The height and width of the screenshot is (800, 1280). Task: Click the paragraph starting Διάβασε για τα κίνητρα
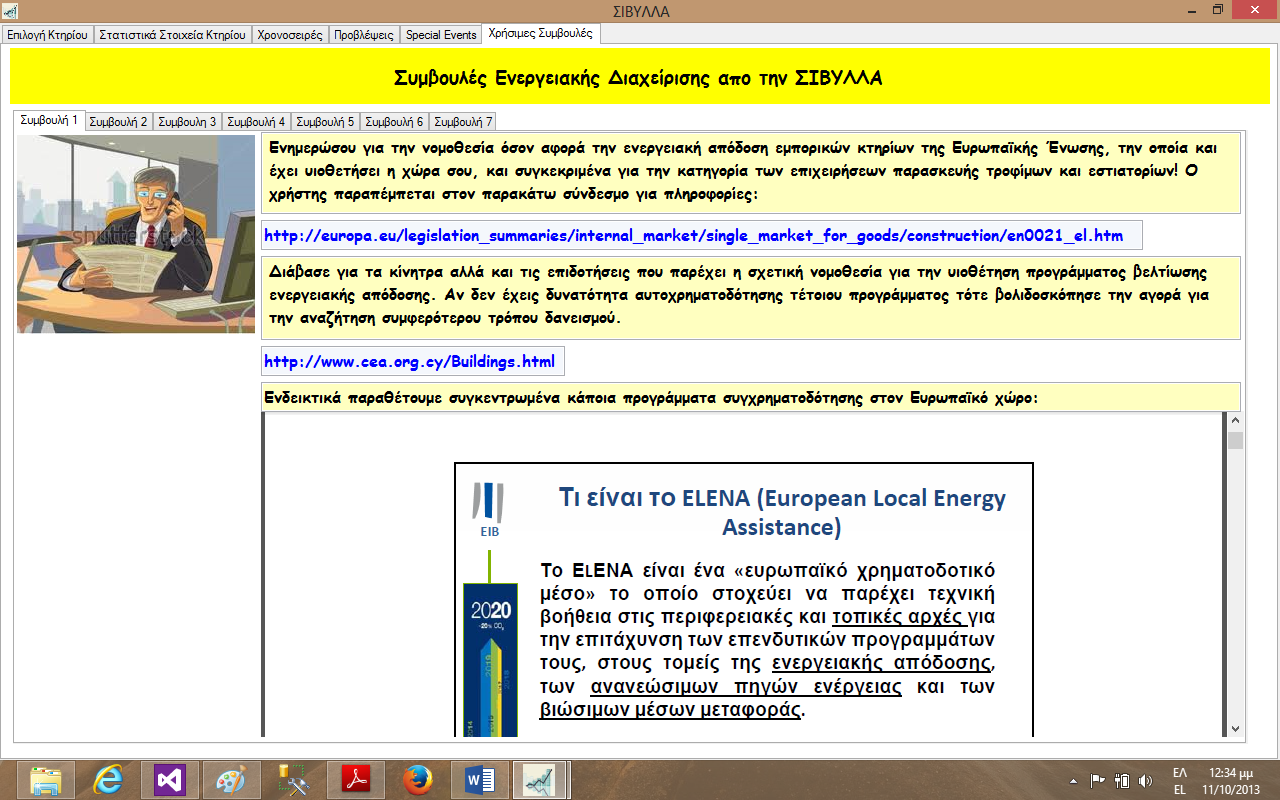click(750, 297)
